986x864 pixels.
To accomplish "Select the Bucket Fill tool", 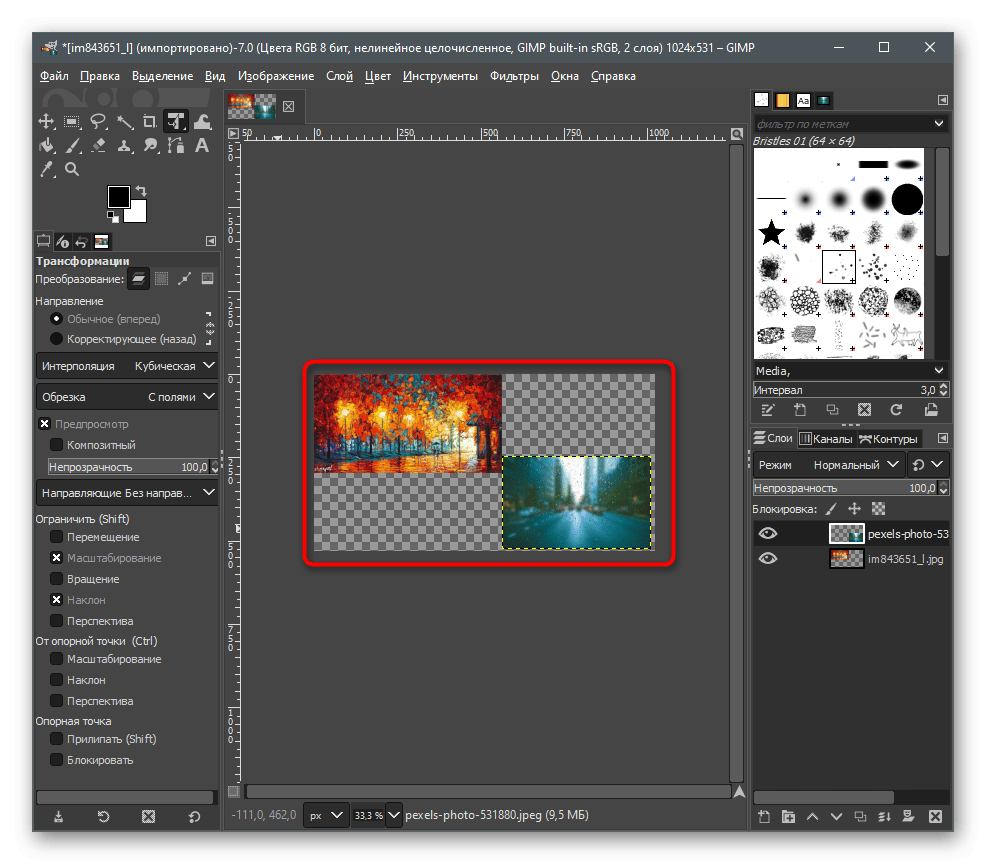I will click(47, 146).
